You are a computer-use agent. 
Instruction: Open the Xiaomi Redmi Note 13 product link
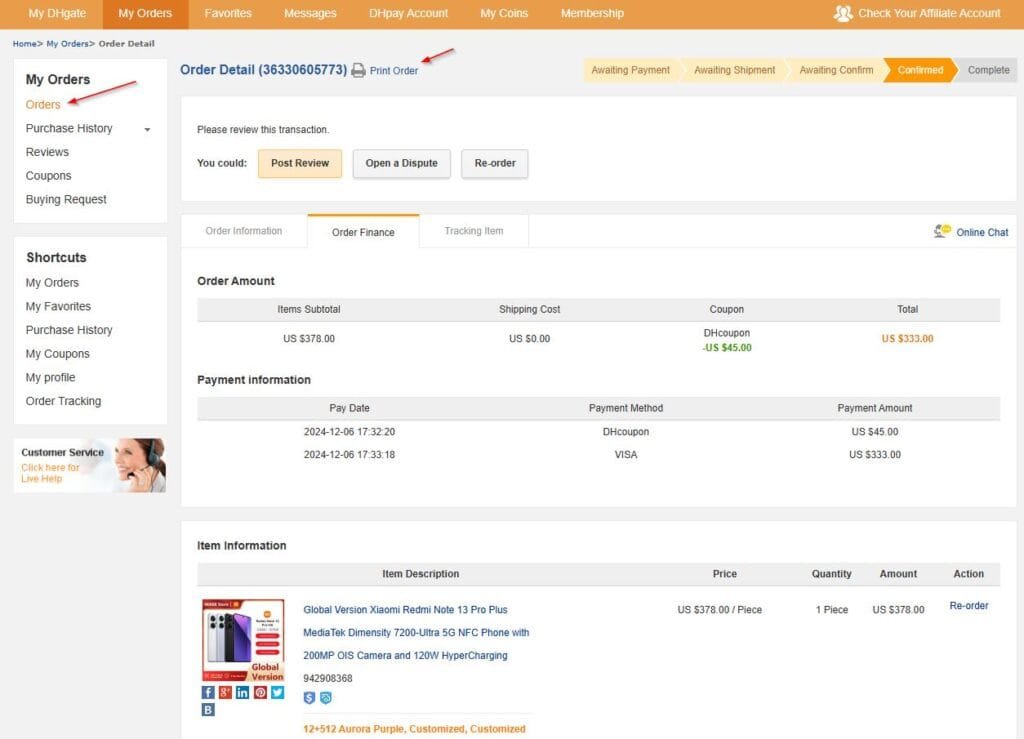pos(416,633)
